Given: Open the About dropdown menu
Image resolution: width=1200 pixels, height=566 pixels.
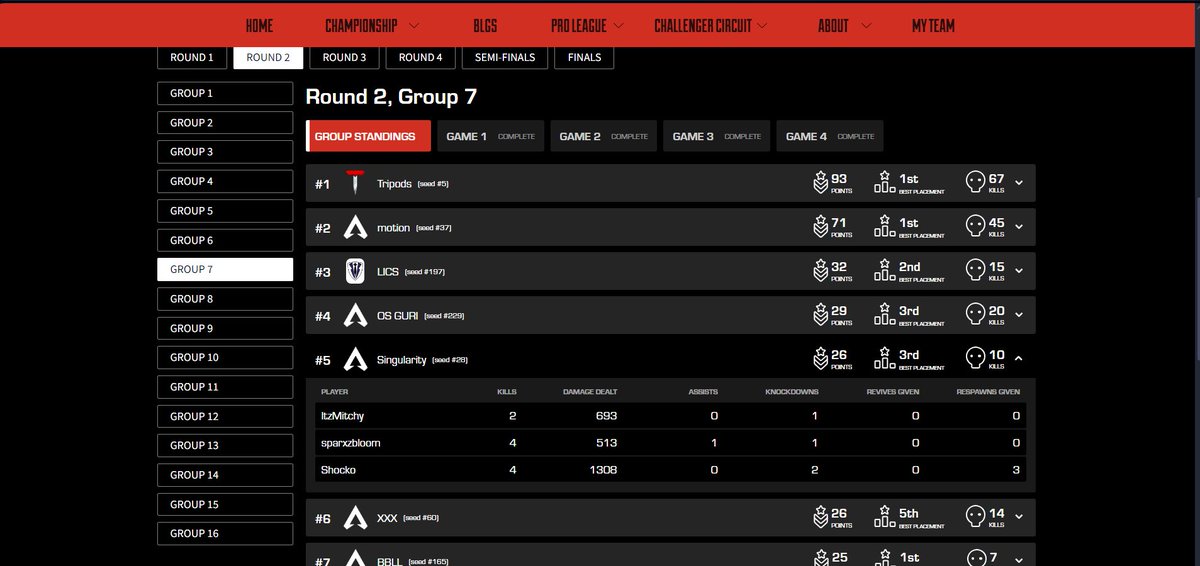Looking at the screenshot, I should pos(844,26).
